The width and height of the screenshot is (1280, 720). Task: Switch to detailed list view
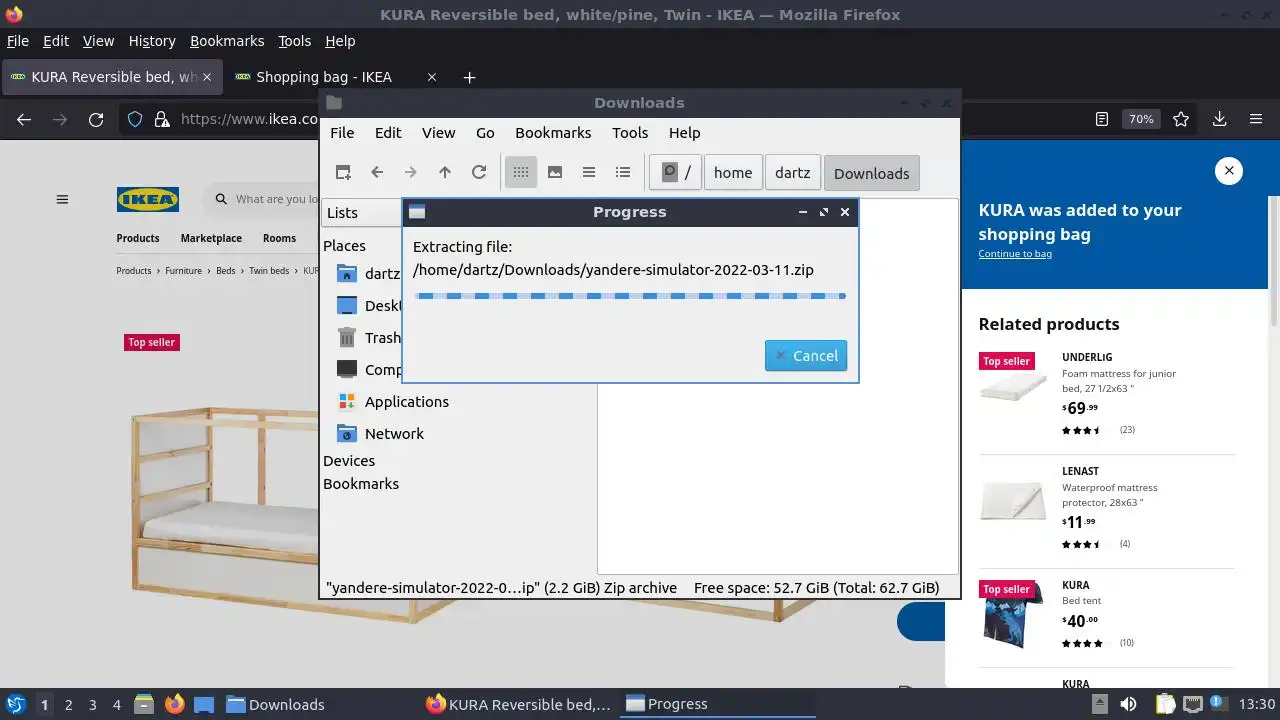pos(623,172)
